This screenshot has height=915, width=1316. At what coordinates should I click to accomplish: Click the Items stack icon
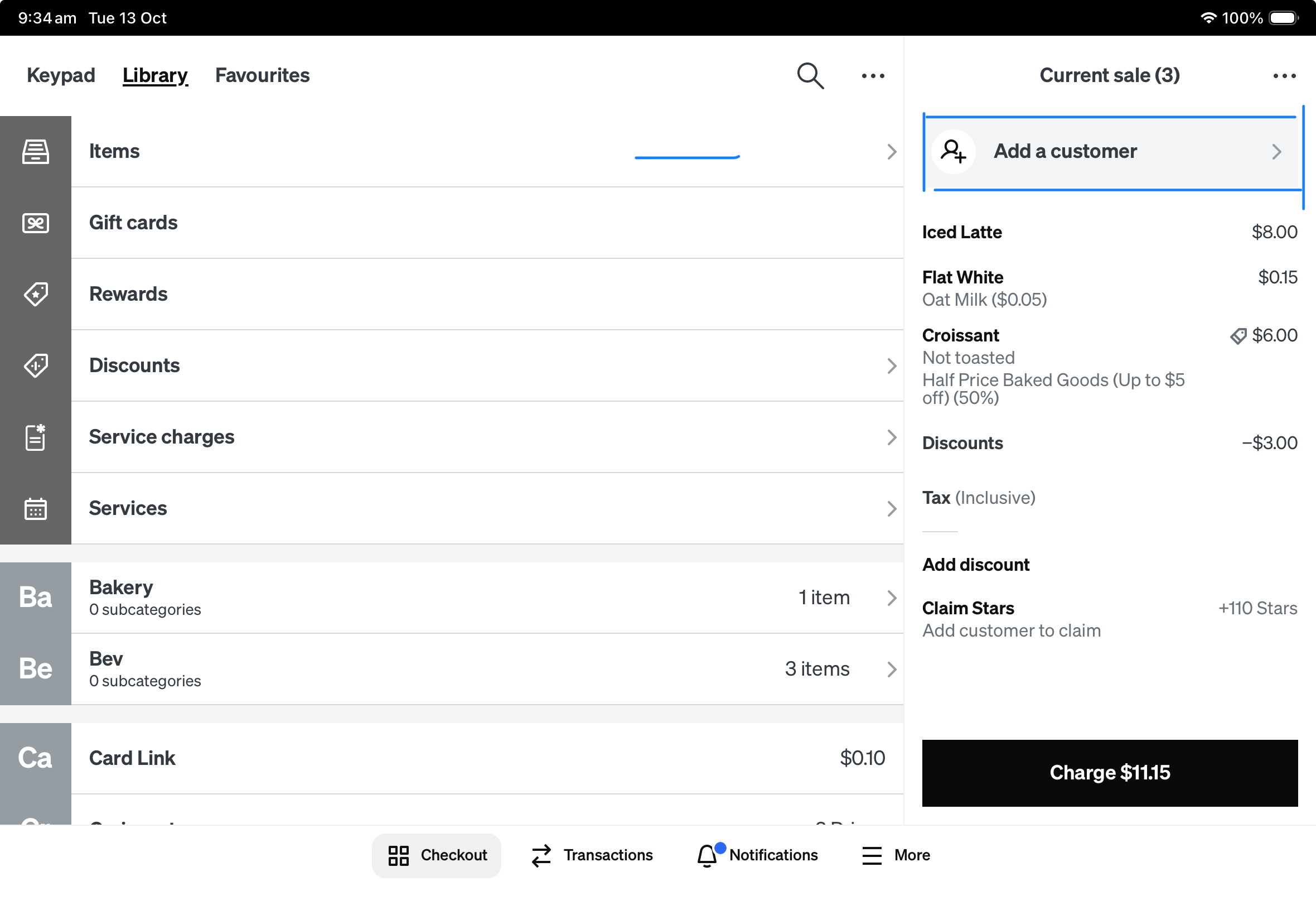coord(36,151)
